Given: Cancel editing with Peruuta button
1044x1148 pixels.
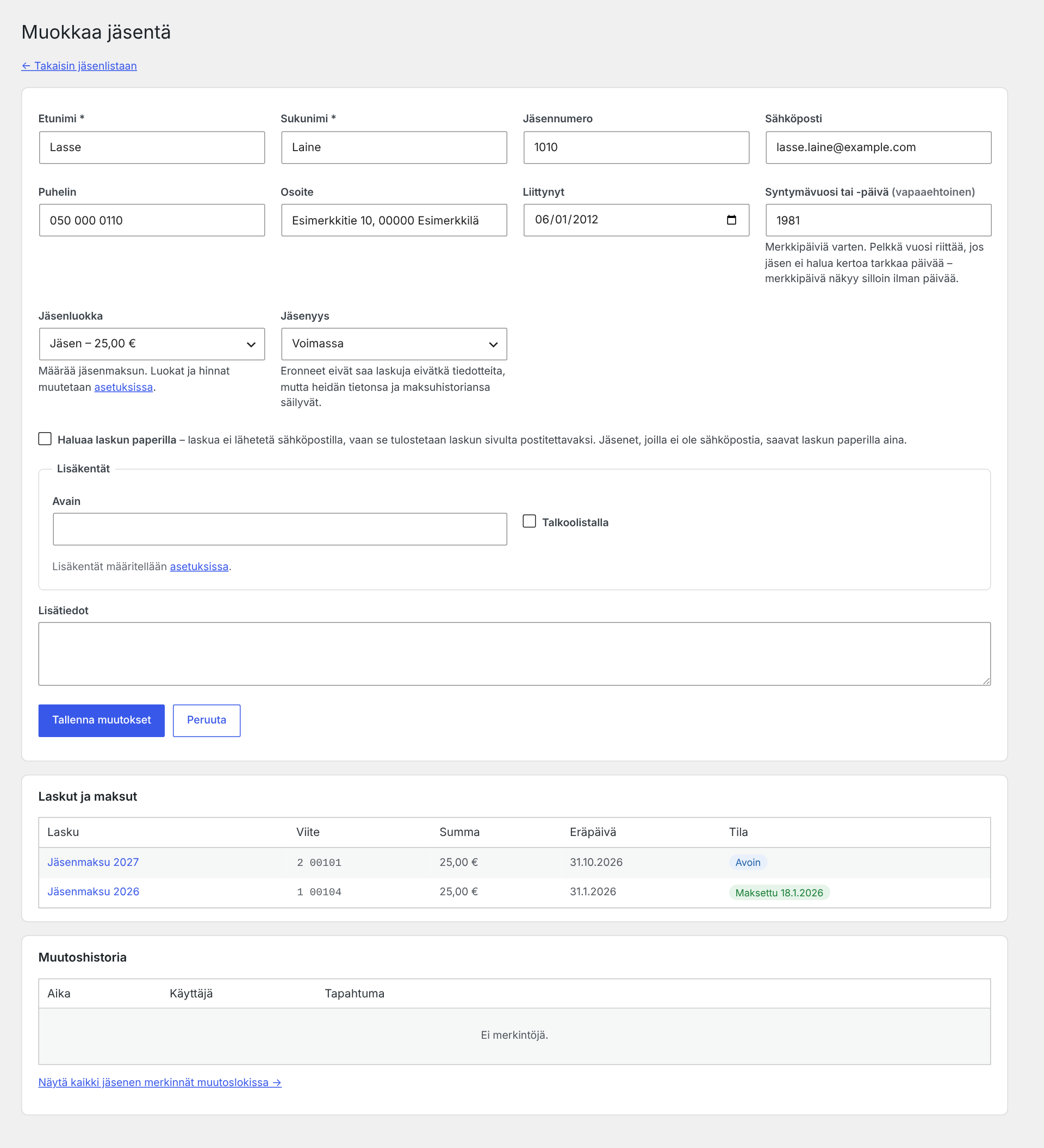Looking at the screenshot, I should click(x=207, y=720).
